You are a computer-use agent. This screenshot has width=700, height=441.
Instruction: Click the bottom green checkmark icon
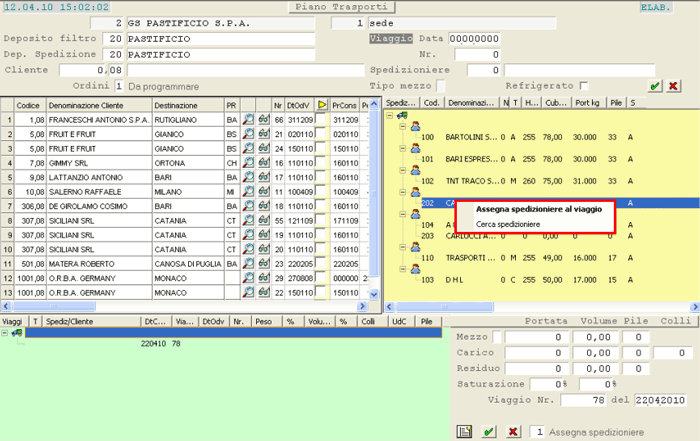[488, 431]
